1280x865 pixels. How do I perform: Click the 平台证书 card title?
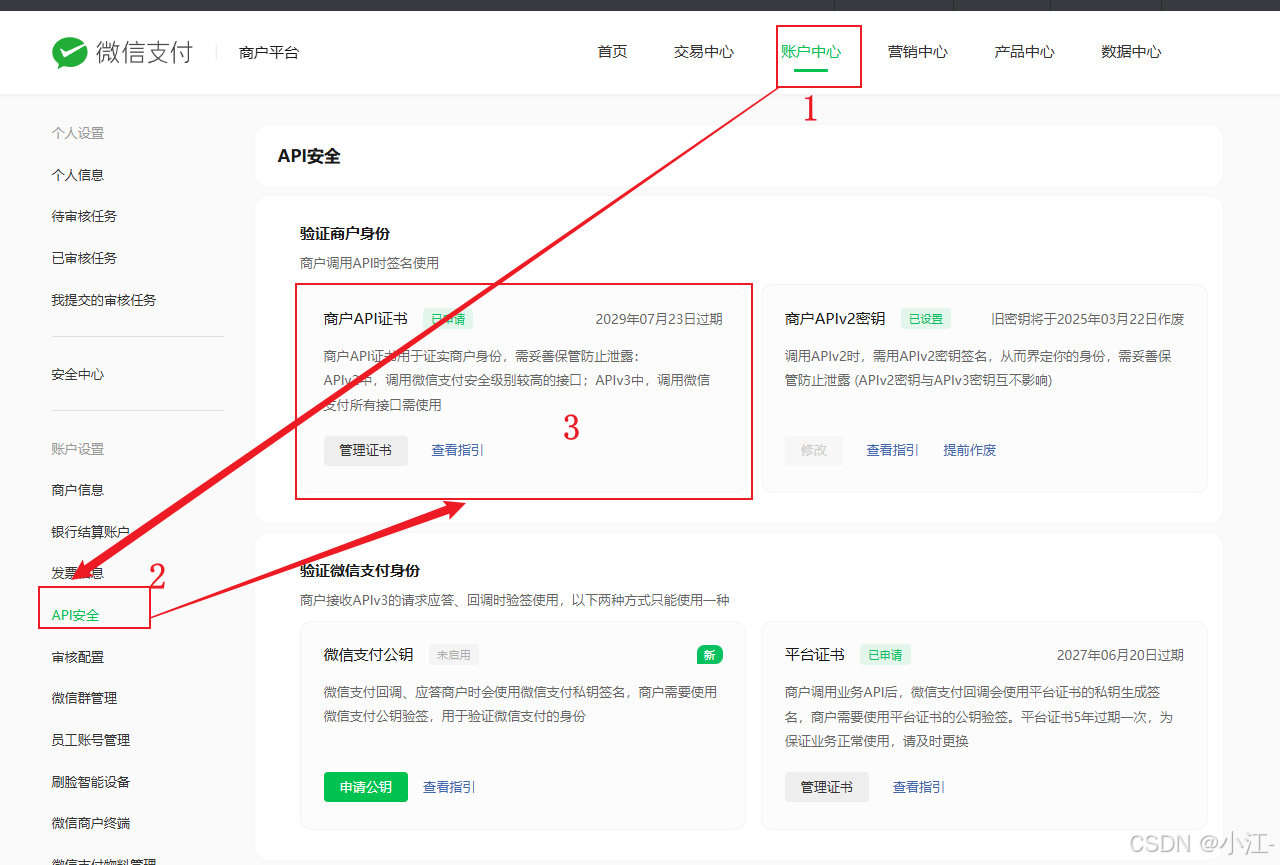(815, 655)
